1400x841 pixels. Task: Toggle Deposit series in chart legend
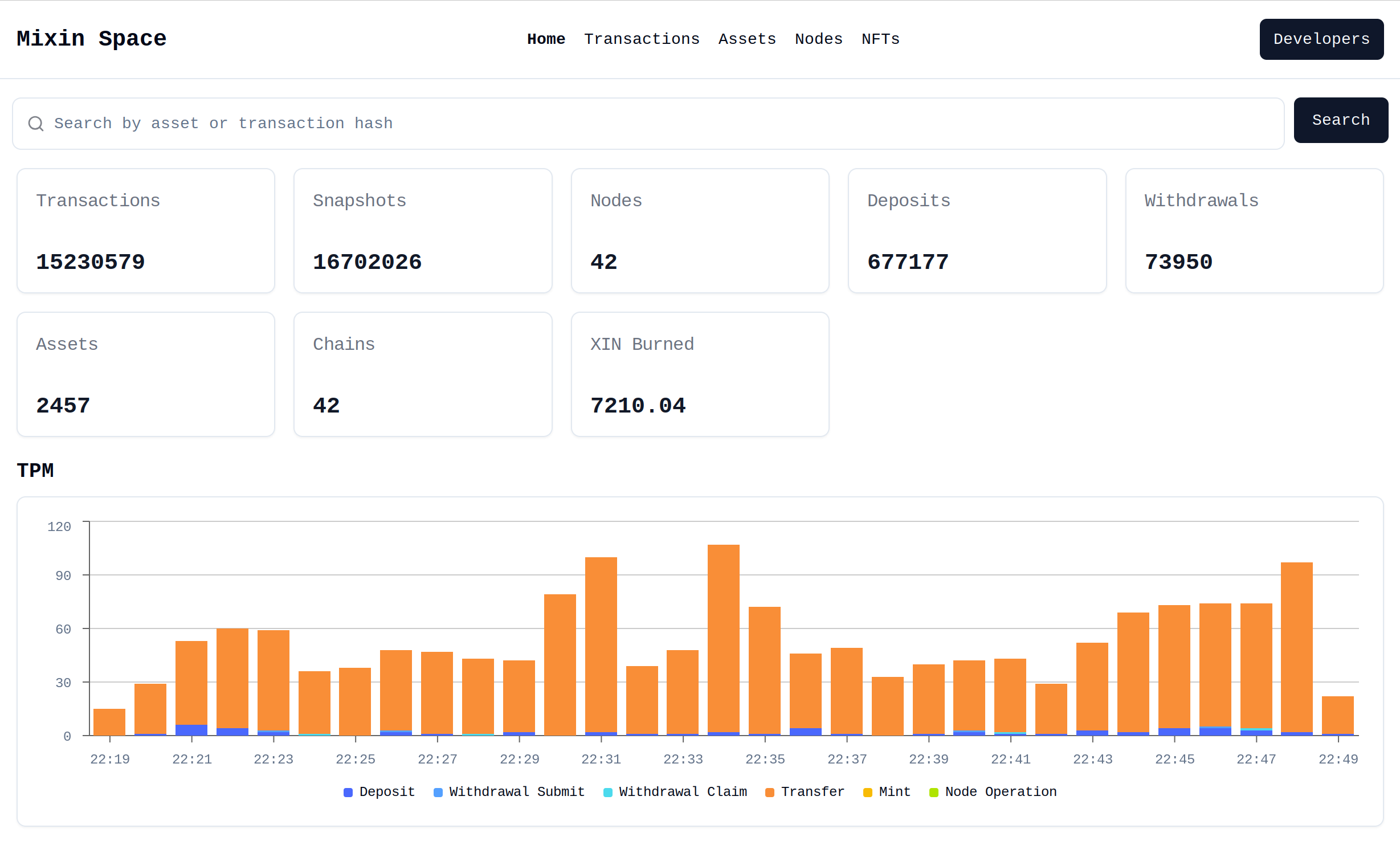tap(379, 792)
